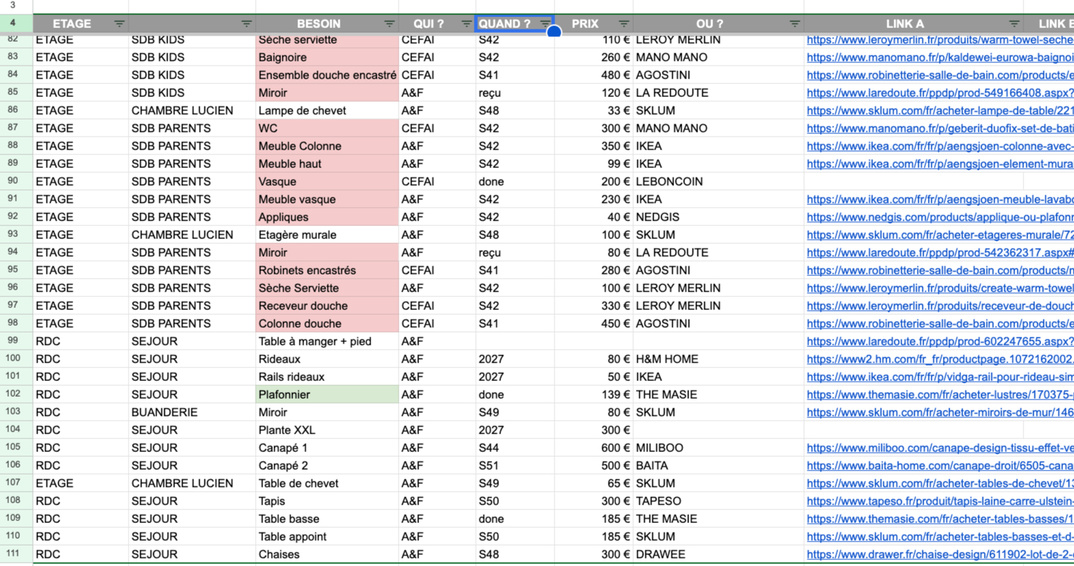Select the Appliques cell
Image resolution: width=1074 pixels, height=566 pixels.
327,217
